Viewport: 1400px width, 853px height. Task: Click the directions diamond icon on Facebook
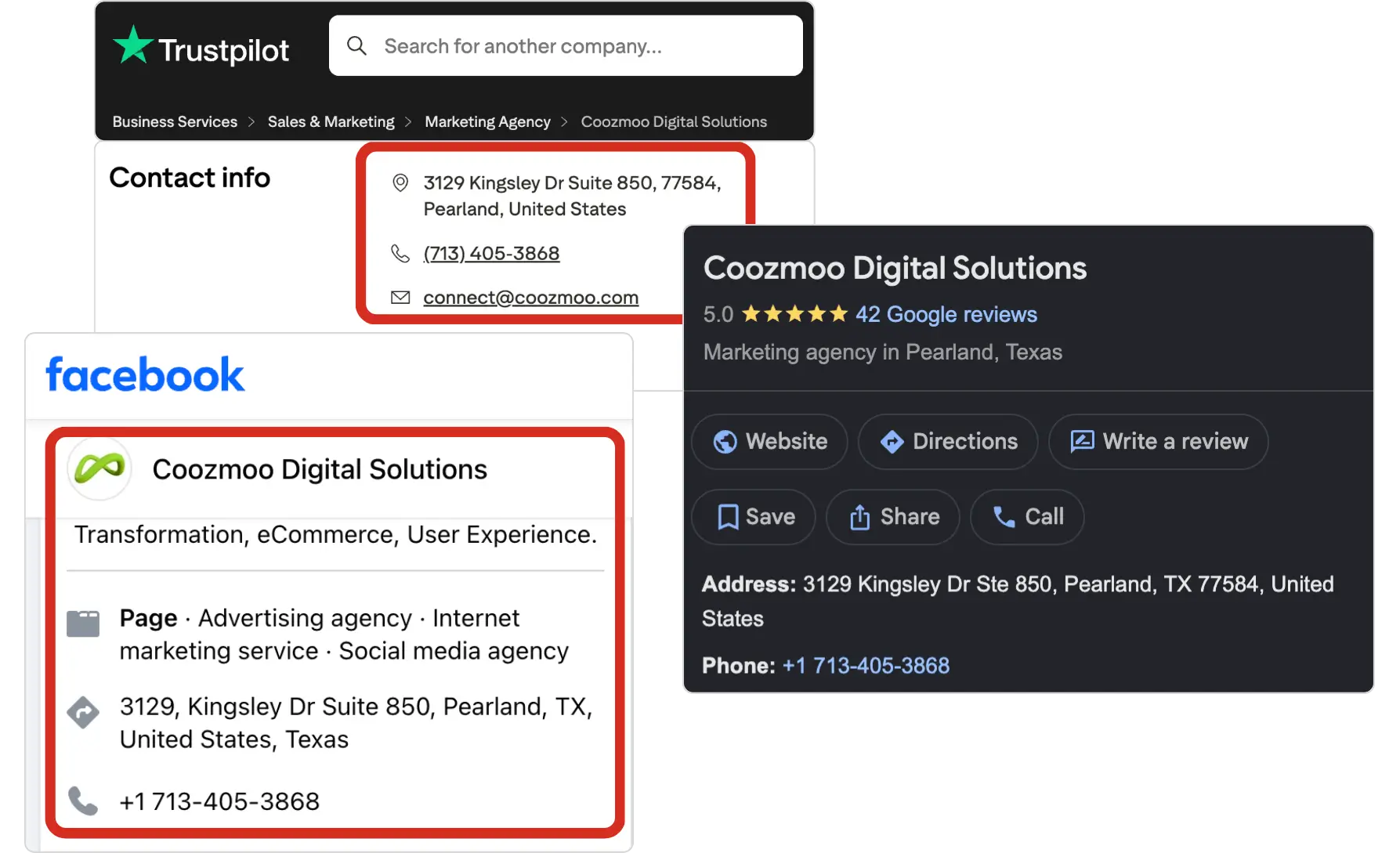pyautogui.click(x=83, y=712)
